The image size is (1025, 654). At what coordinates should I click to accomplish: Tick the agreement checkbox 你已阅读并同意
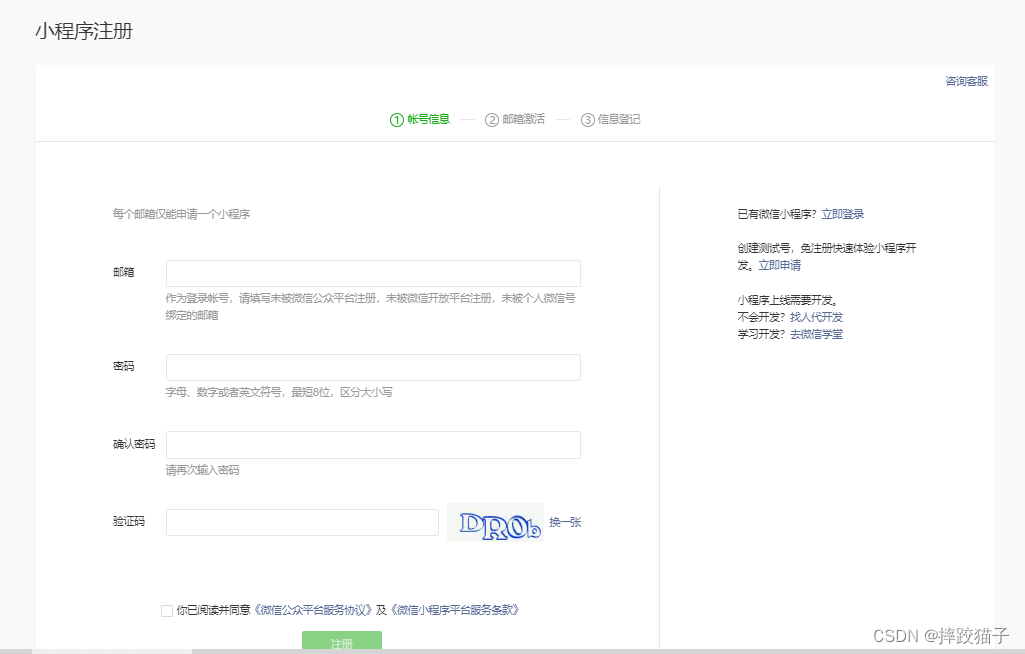(167, 610)
